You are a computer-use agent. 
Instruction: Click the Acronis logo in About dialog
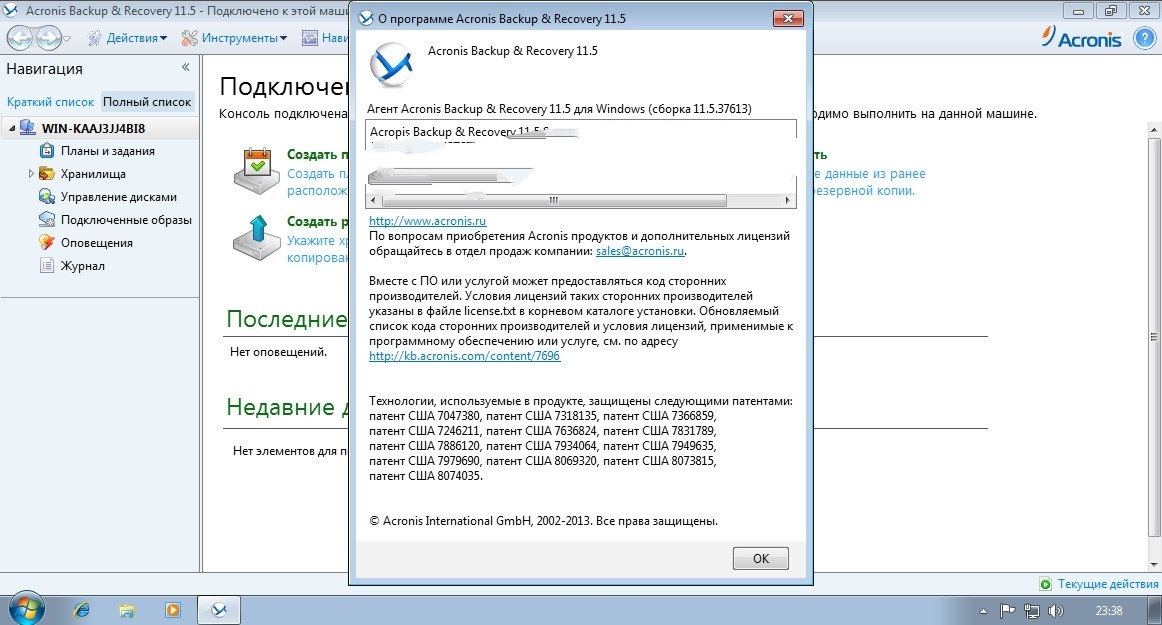pos(391,65)
